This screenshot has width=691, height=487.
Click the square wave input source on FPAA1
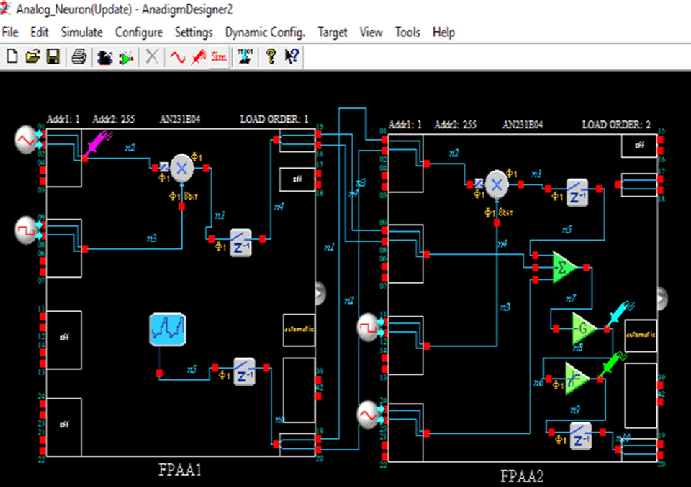25,230
